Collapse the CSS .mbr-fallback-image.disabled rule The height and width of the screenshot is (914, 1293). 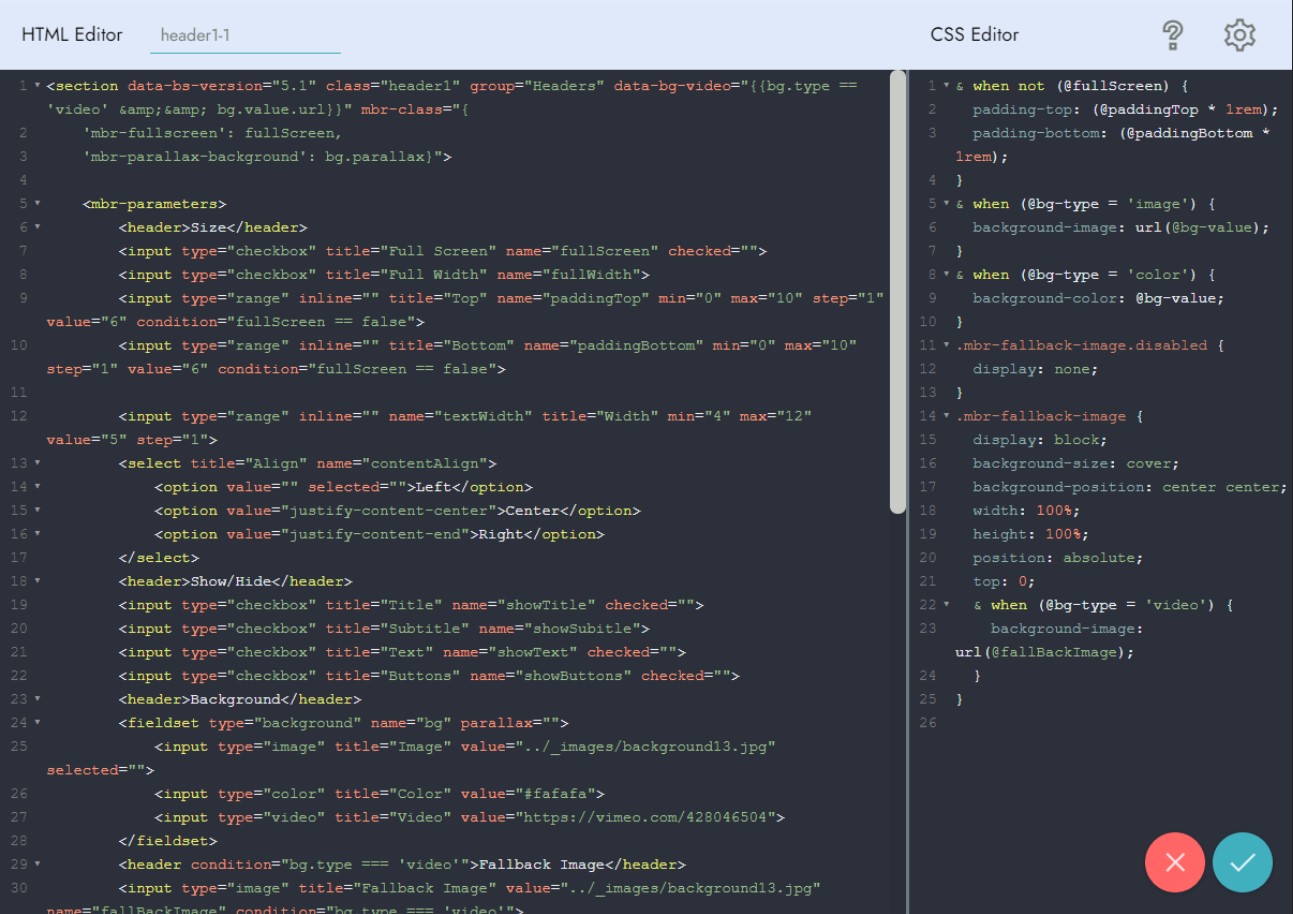pyautogui.click(x=946, y=345)
